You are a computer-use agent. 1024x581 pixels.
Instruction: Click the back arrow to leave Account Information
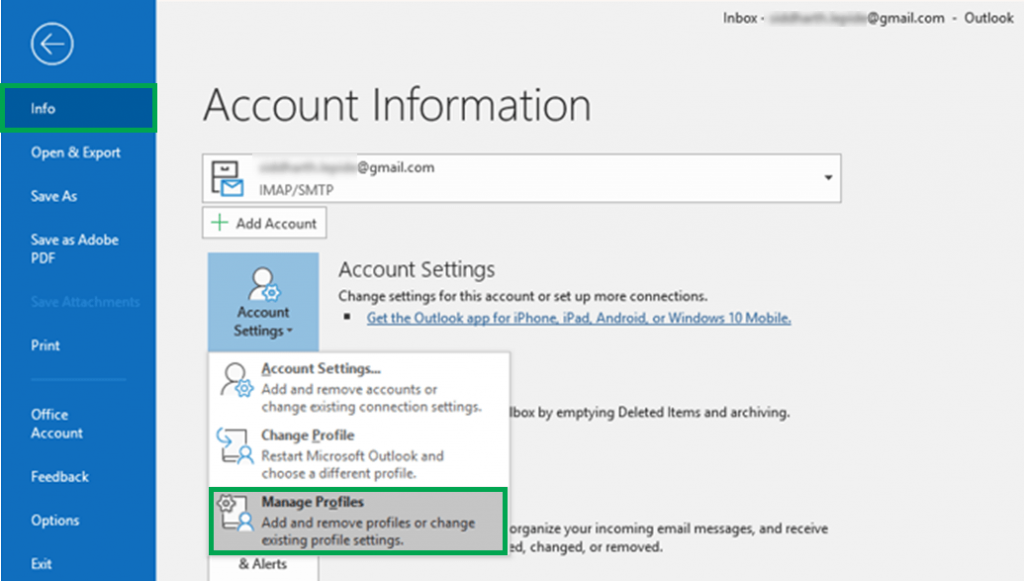pyautogui.click(x=51, y=44)
